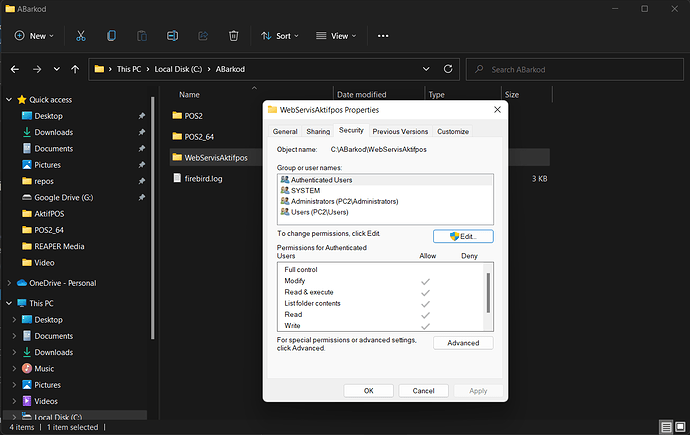Select the POS2 folder in file list

click(193, 116)
